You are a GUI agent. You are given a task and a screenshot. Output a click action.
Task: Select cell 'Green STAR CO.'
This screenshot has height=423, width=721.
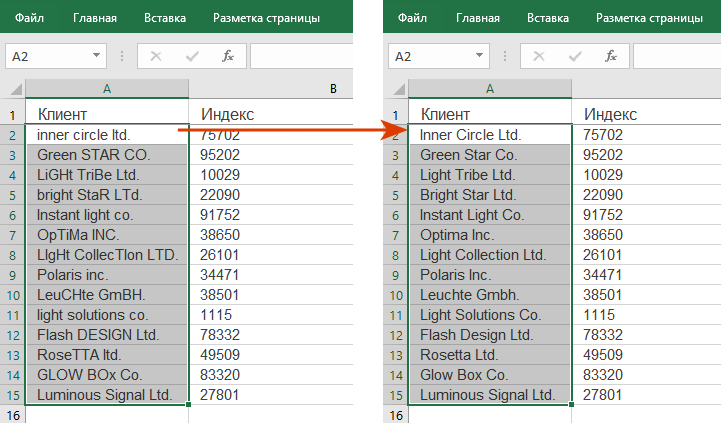(x=107, y=155)
